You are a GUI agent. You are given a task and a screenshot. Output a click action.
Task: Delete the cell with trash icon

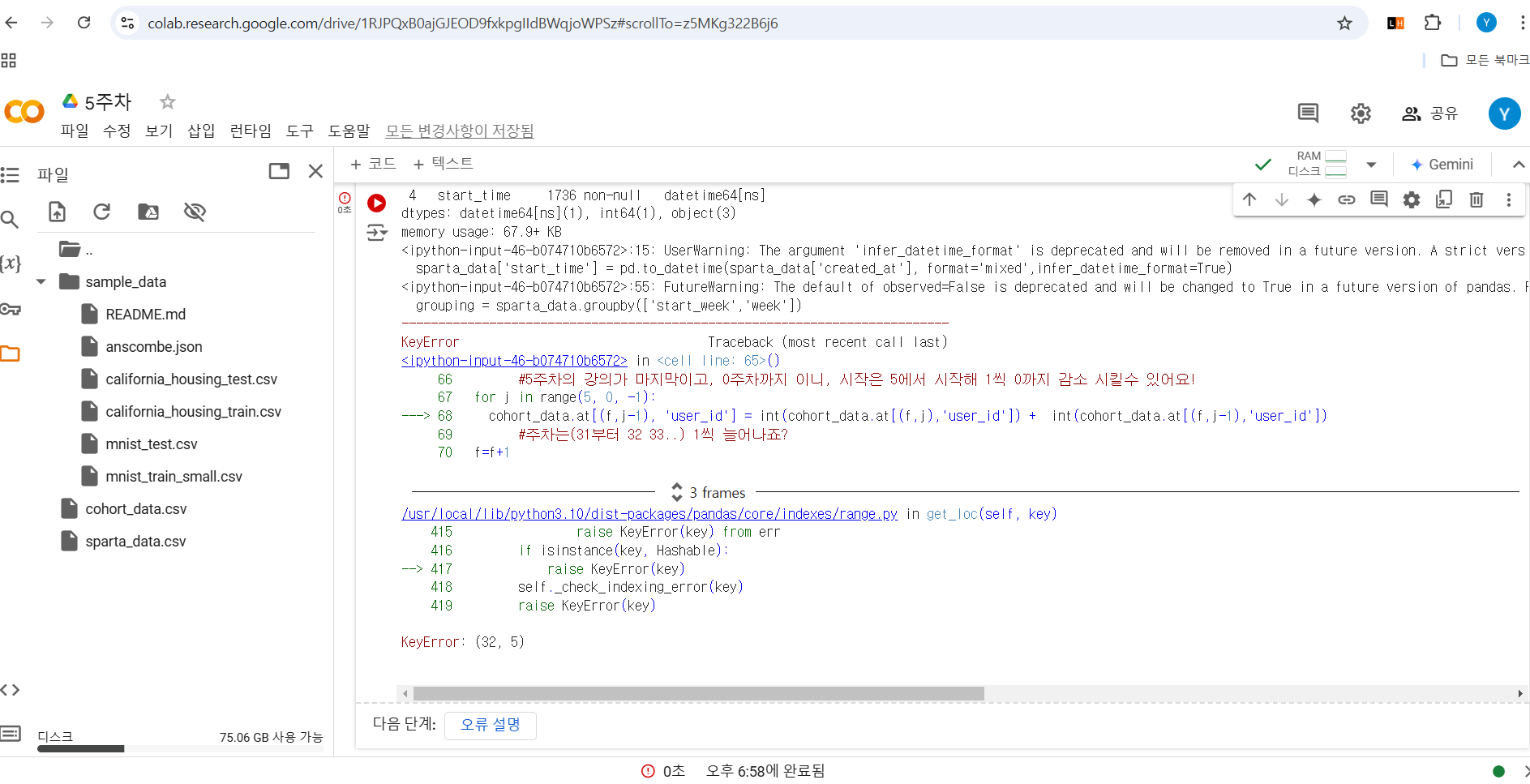click(1476, 199)
